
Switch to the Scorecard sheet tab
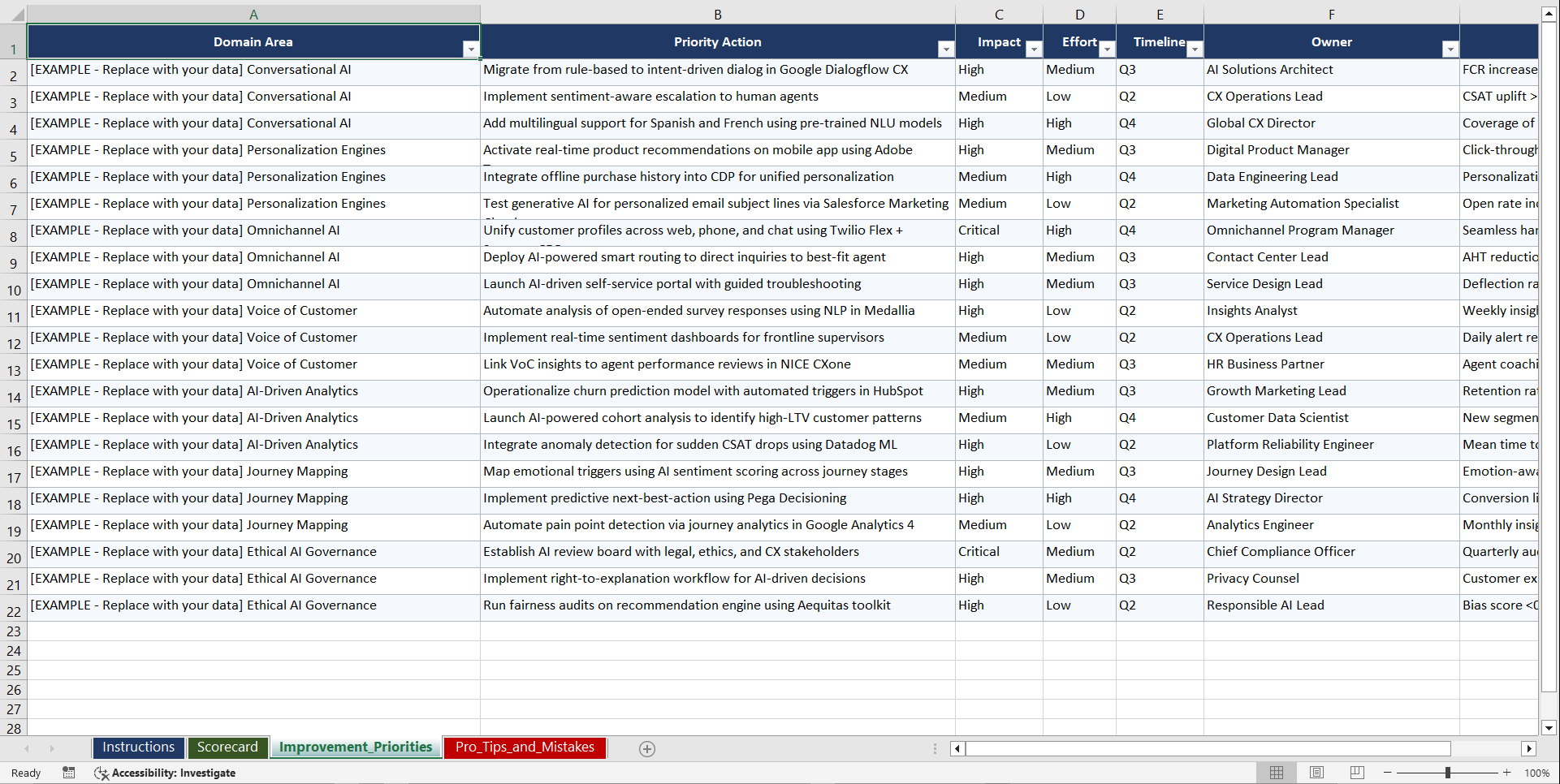228,747
